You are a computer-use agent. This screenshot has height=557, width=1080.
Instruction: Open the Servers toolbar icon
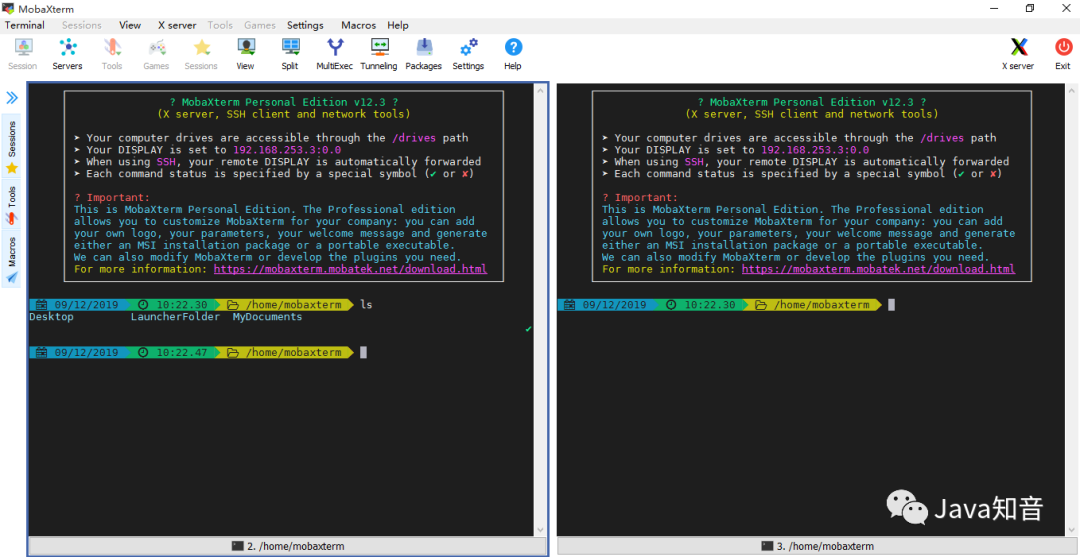point(68,54)
